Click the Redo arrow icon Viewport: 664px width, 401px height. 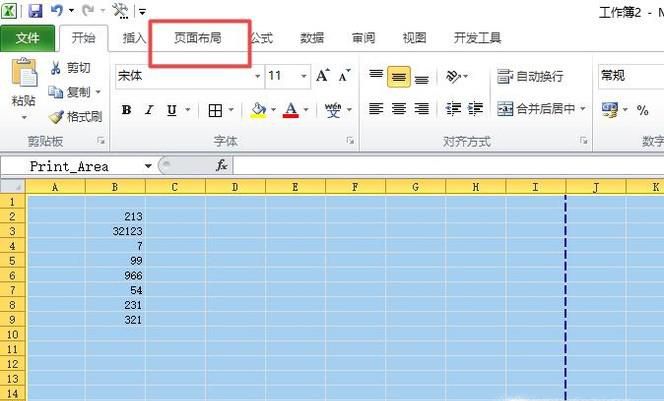point(89,10)
